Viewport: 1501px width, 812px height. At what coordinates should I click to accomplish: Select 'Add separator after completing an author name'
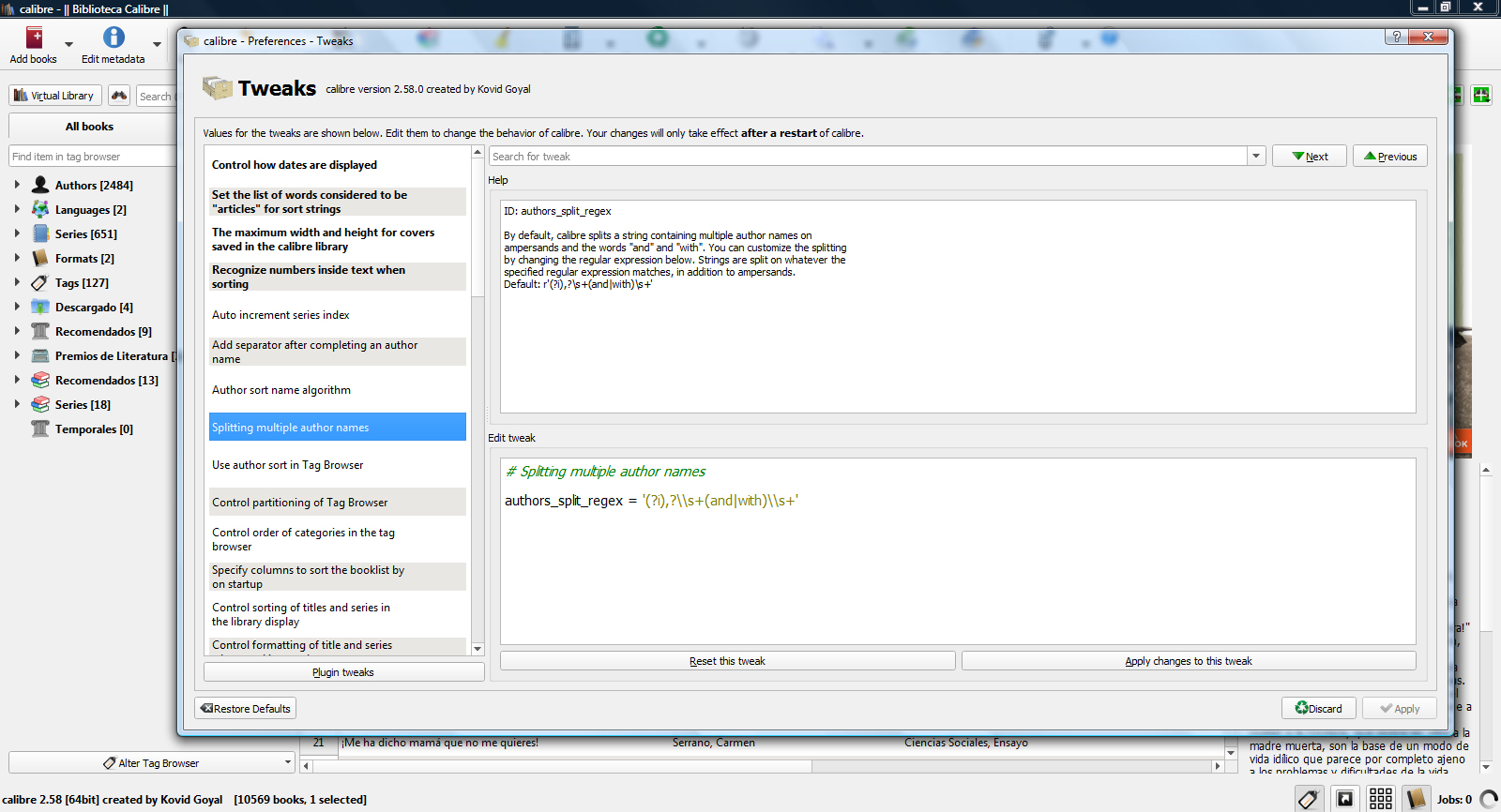pyautogui.click(x=338, y=352)
